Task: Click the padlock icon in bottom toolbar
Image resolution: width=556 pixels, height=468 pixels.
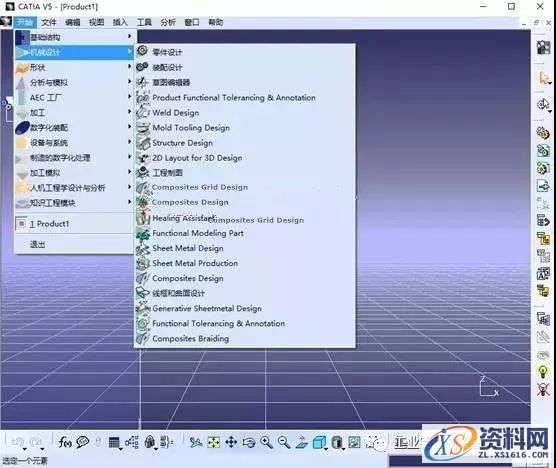Action: [x=150, y=442]
